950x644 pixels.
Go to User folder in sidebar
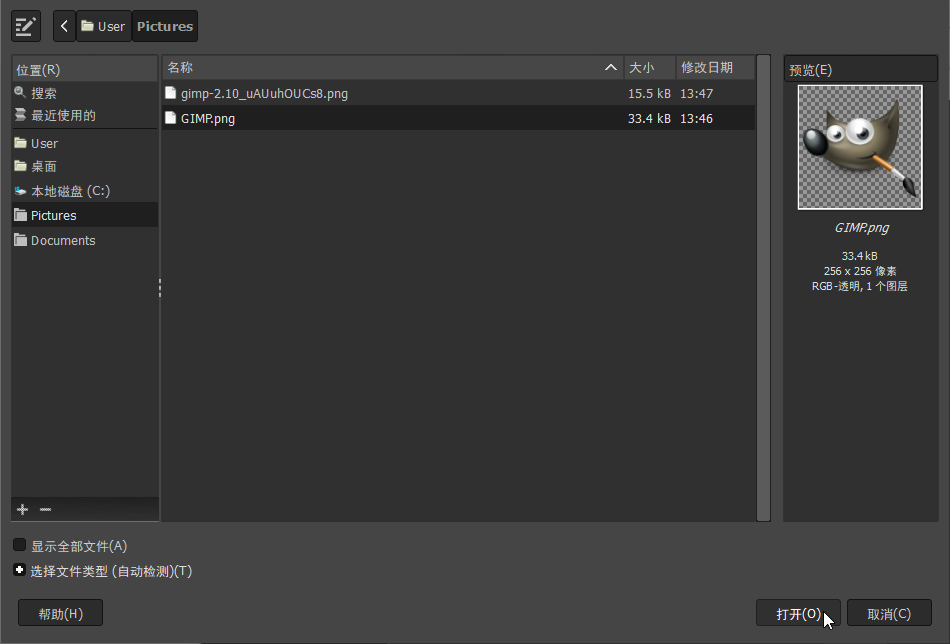85,144
